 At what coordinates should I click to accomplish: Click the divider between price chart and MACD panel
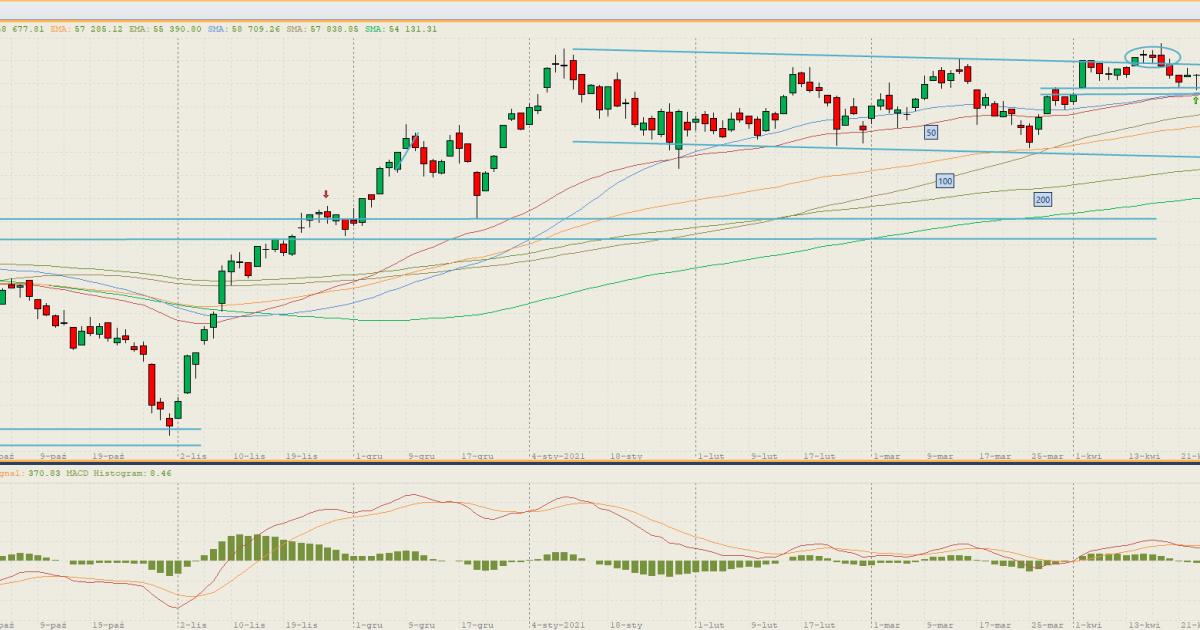pos(600,463)
